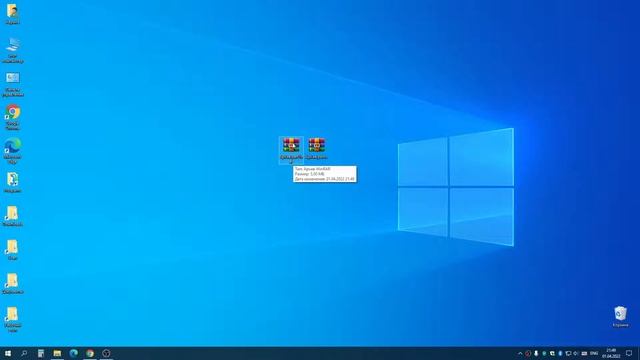Select the This PC computer desktop icon

pos(13,50)
